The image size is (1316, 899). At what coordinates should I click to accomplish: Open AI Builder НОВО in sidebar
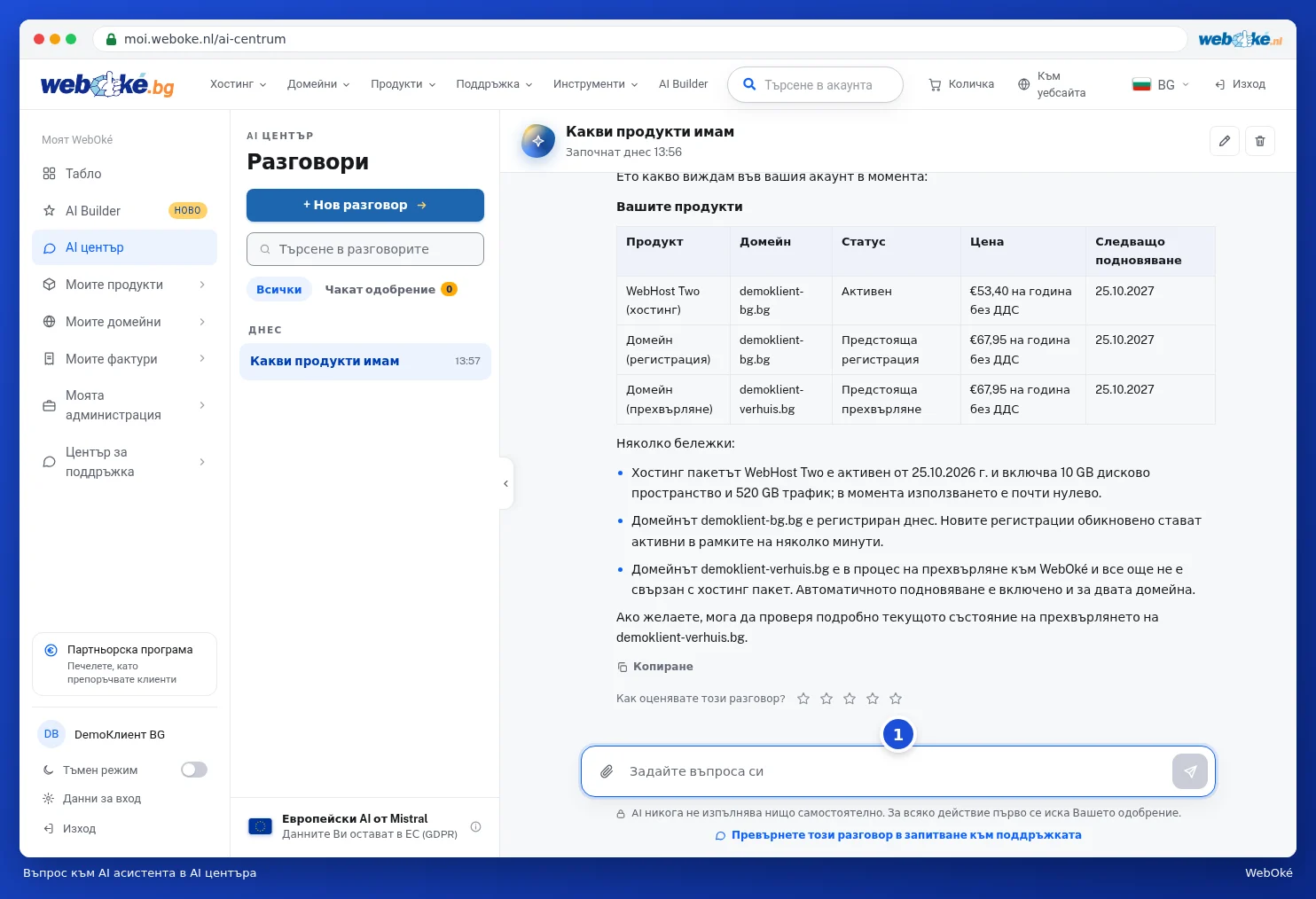pyautogui.click(x=124, y=211)
